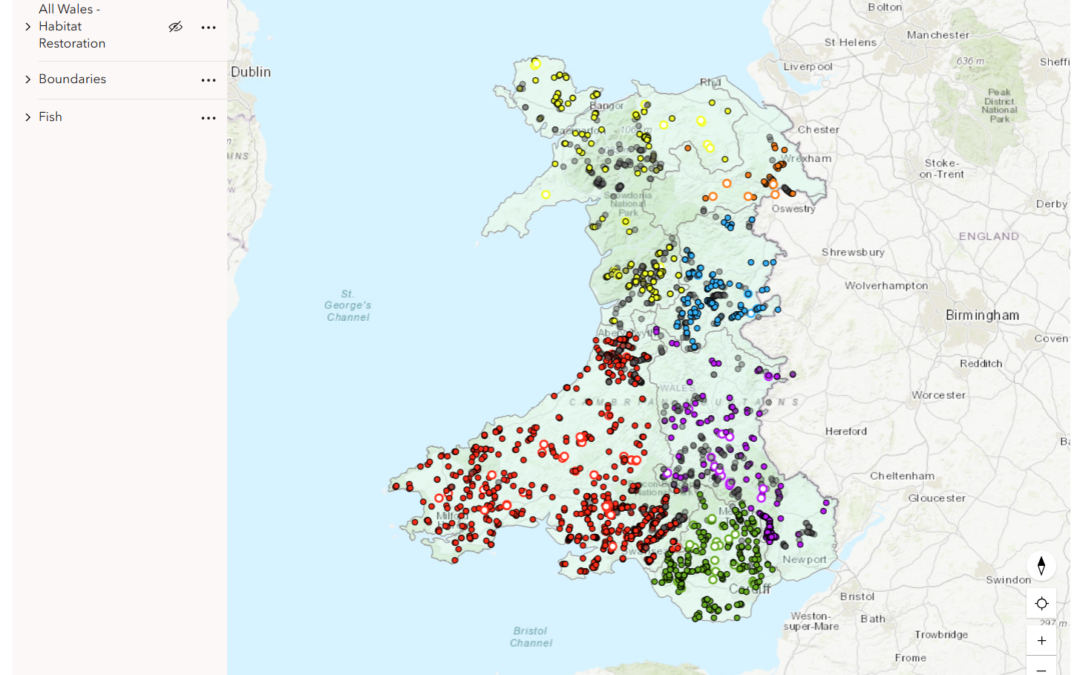Click the Oswestry label on the map
The width and height of the screenshot is (1080, 675).
793,209
